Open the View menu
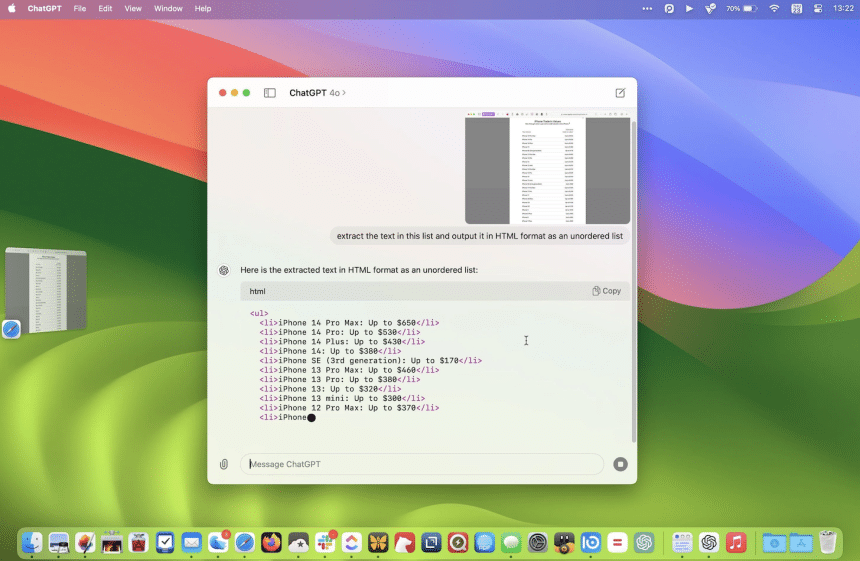The width and height of the screenshot is (860, 561). point(133,8)
